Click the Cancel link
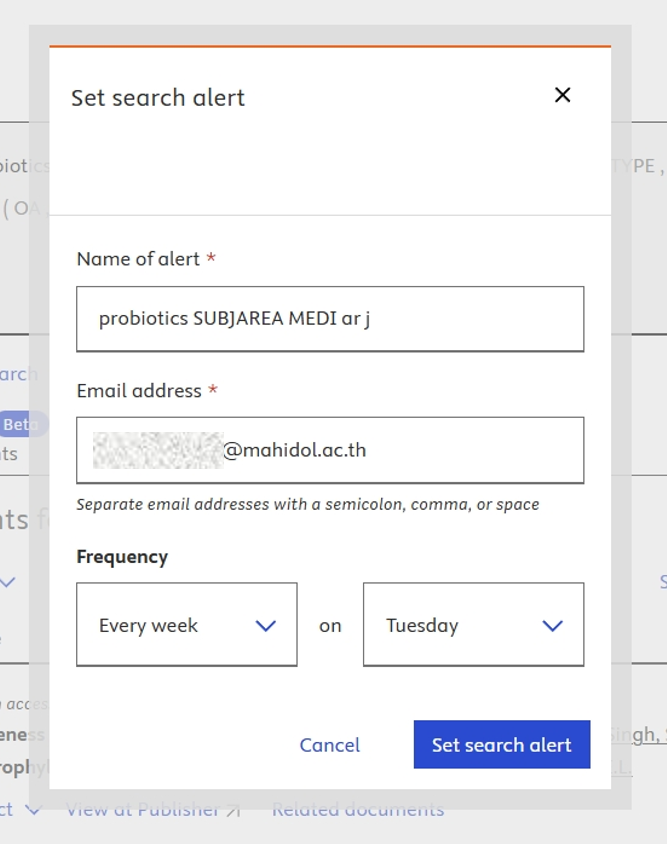This screenshot has width=667, height=844. [330, 745]
